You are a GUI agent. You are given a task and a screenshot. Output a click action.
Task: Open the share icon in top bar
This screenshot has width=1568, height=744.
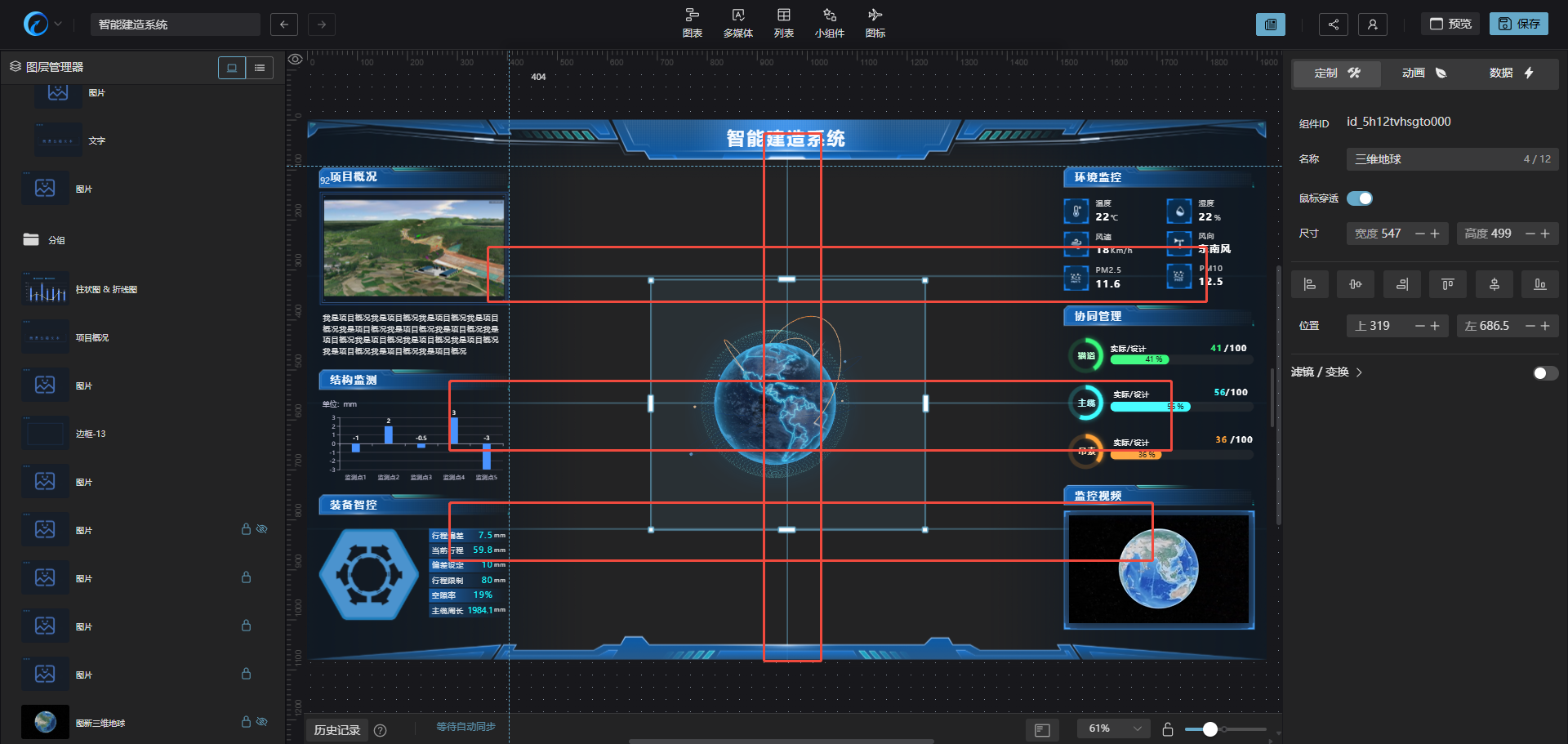tap(1333, 25)
